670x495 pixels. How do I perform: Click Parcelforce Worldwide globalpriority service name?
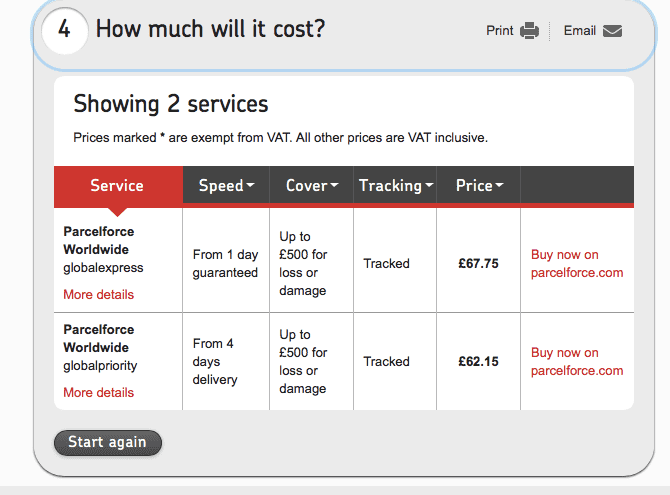[100, 347]
